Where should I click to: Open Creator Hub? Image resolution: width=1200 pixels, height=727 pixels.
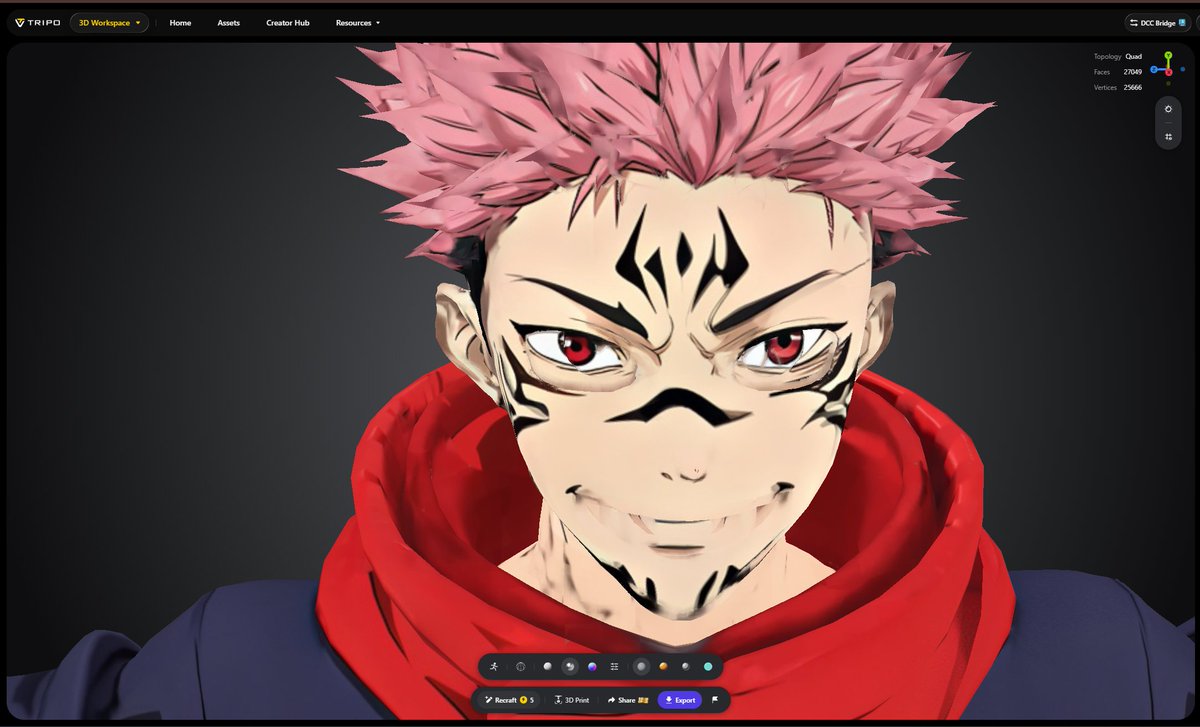point(287,22)
